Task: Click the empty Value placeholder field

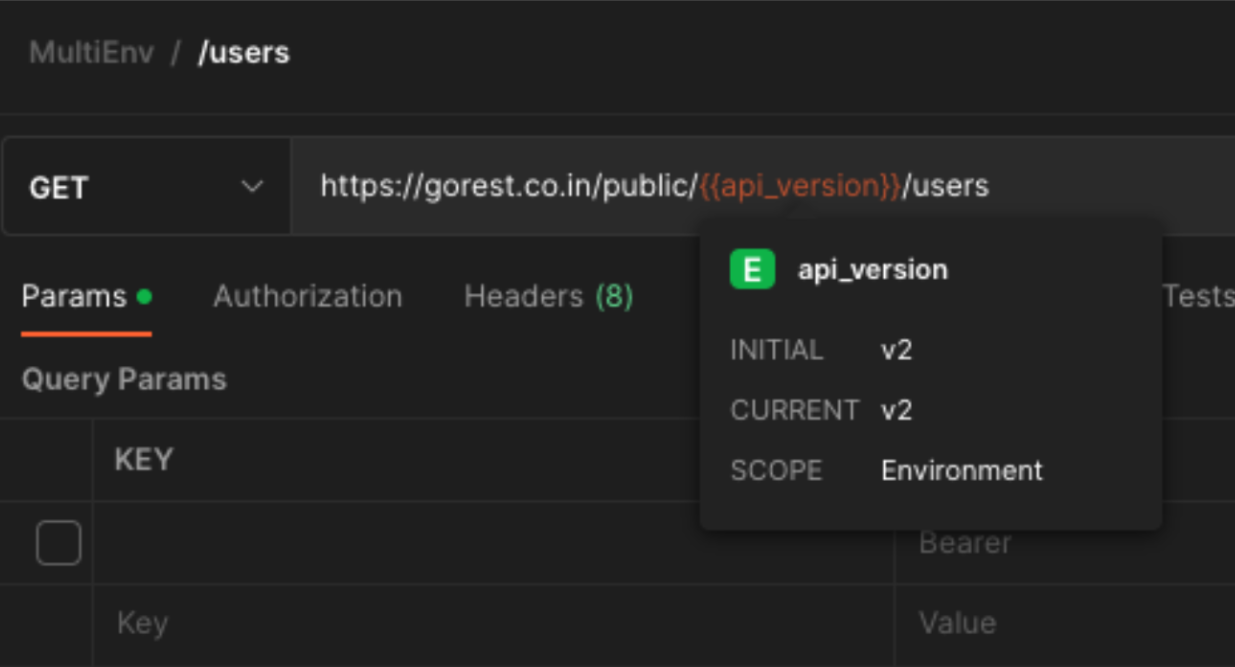Action: [x=957, y=624]
